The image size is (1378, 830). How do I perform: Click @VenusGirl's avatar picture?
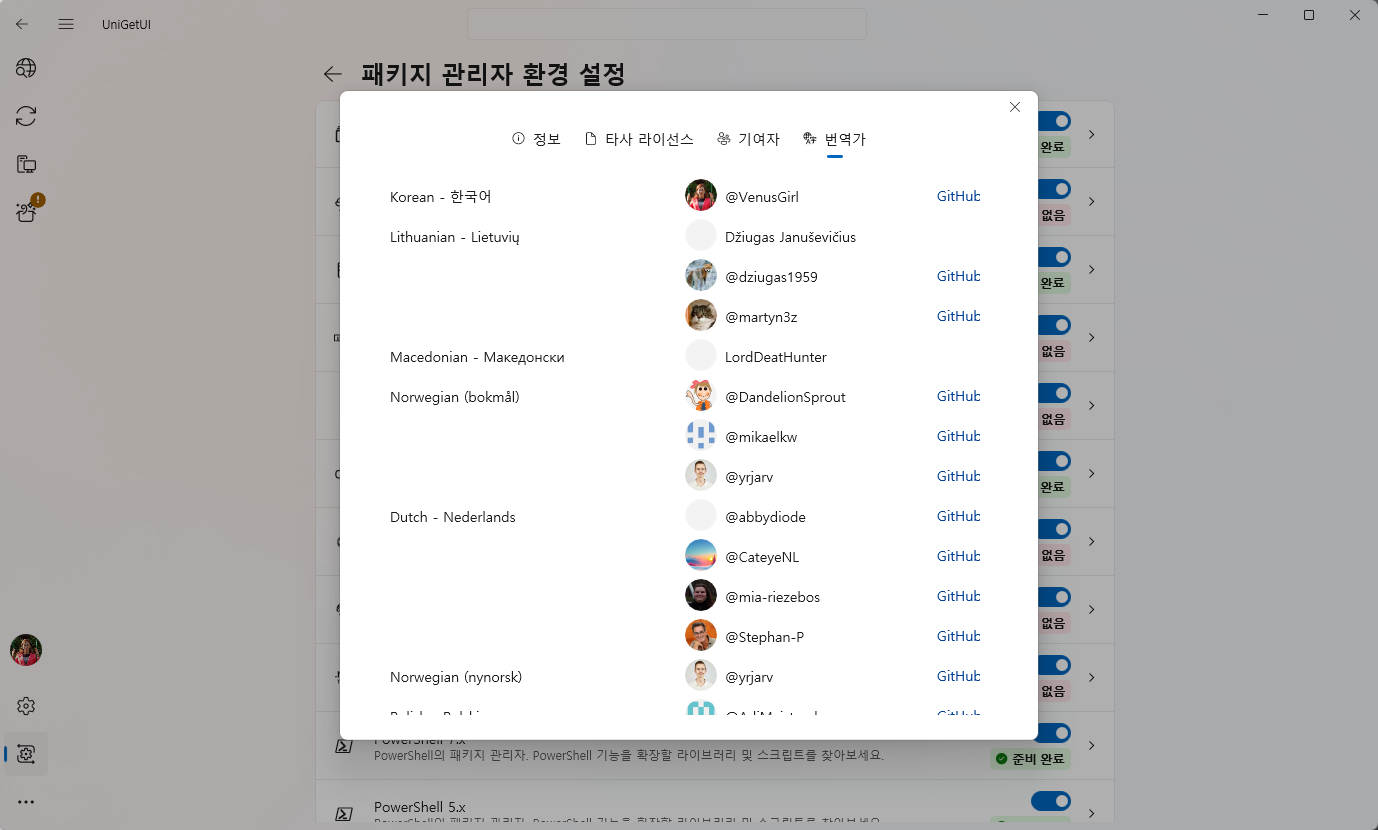701,196
